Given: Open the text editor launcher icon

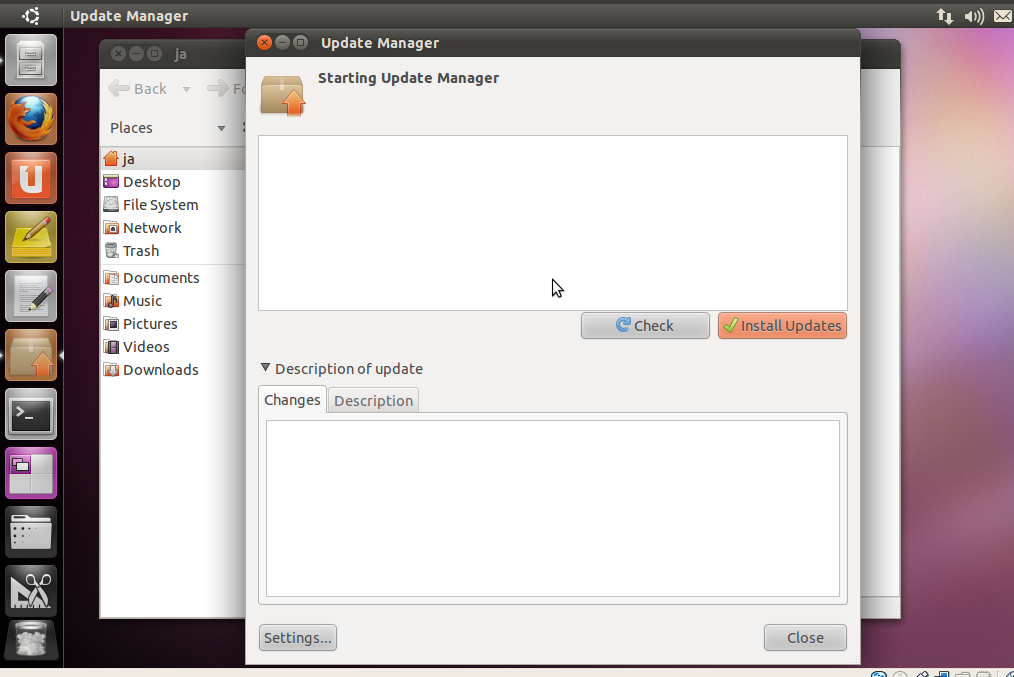Looking at the screenshot, I should pos(30,296).
